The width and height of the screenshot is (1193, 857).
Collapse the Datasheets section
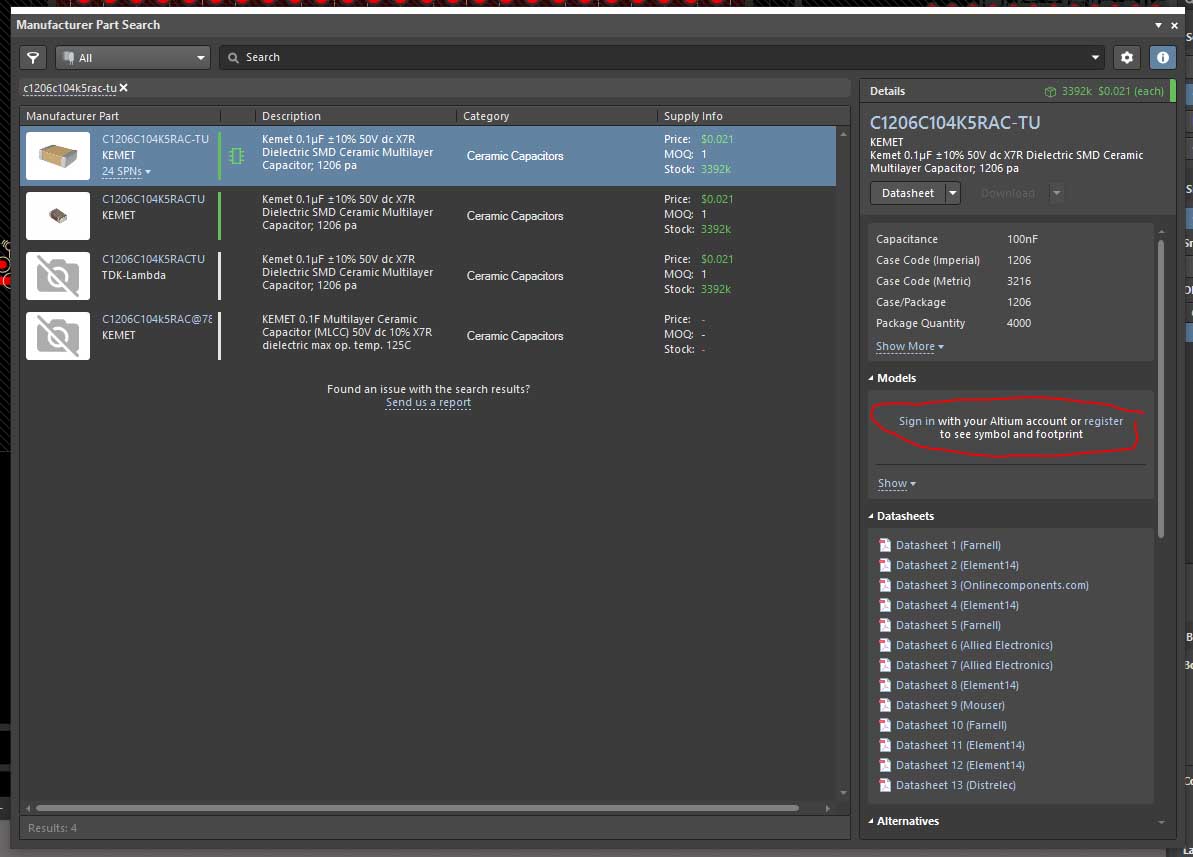click(x=870, y=516)
